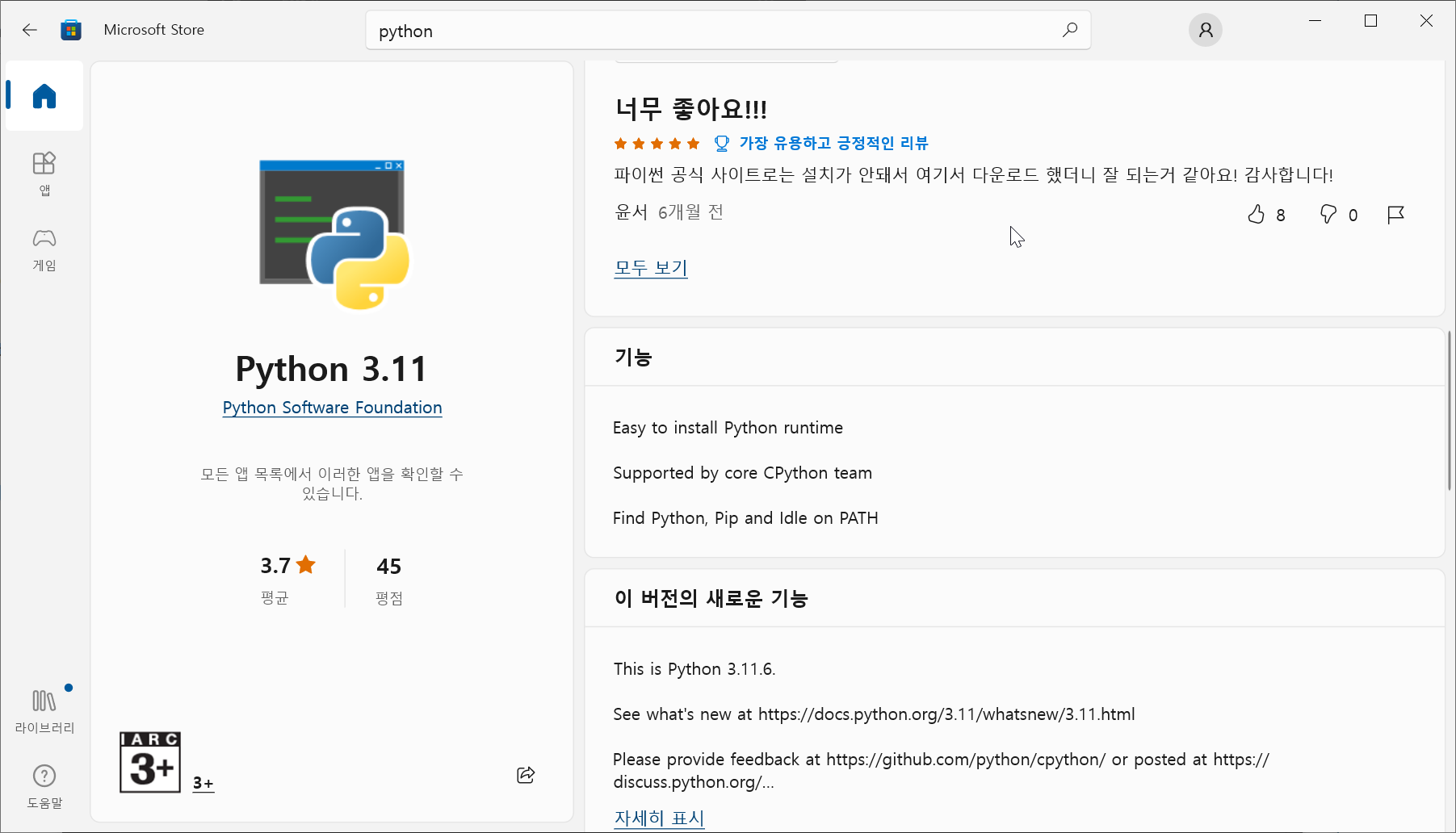Open the user account profile icon
The width and height of the screenshot is (1456, 833).
click(1205, 30)
